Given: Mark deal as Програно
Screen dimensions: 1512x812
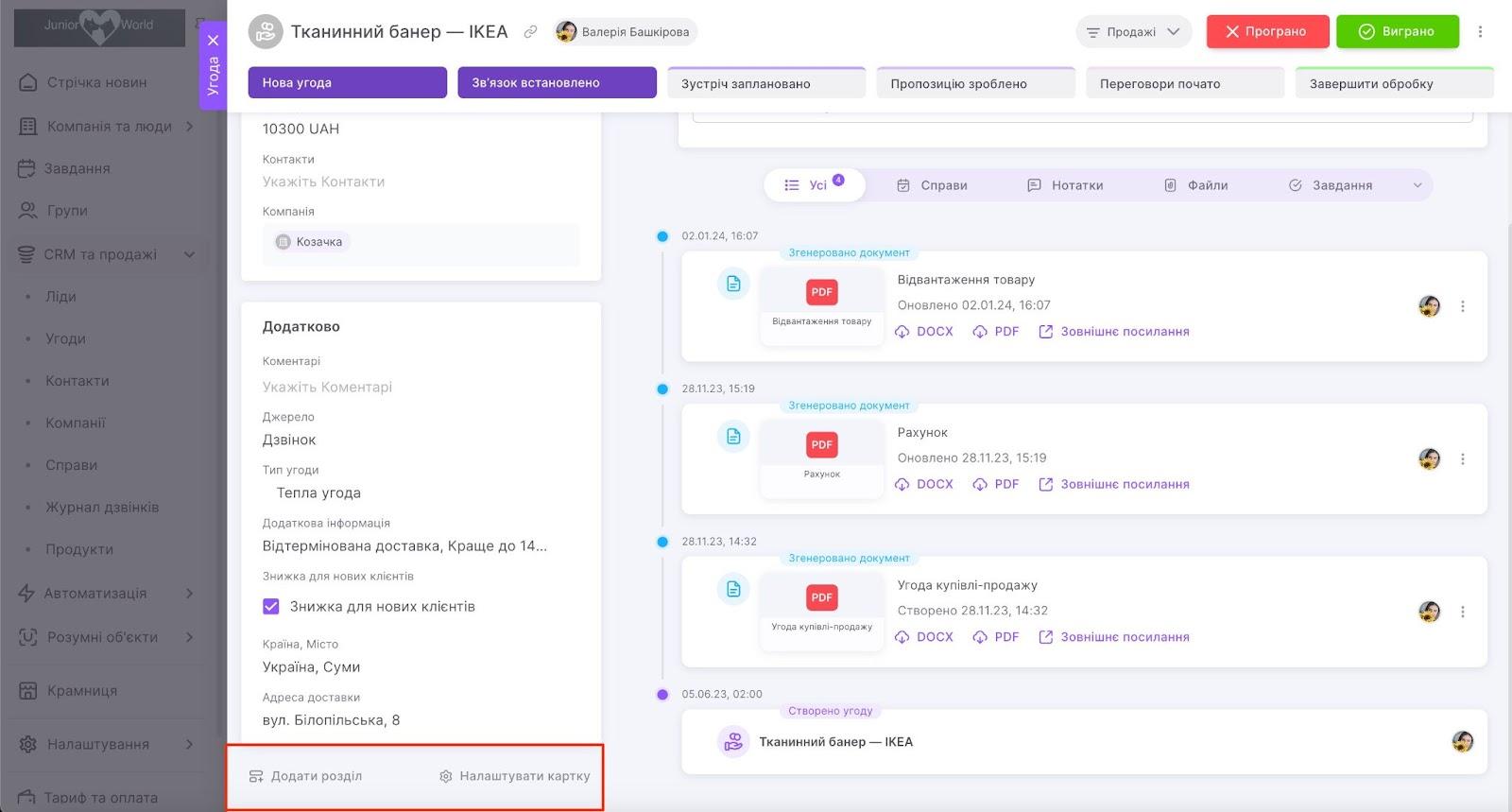Looking at the screenshot, I should coord(1267,31).
